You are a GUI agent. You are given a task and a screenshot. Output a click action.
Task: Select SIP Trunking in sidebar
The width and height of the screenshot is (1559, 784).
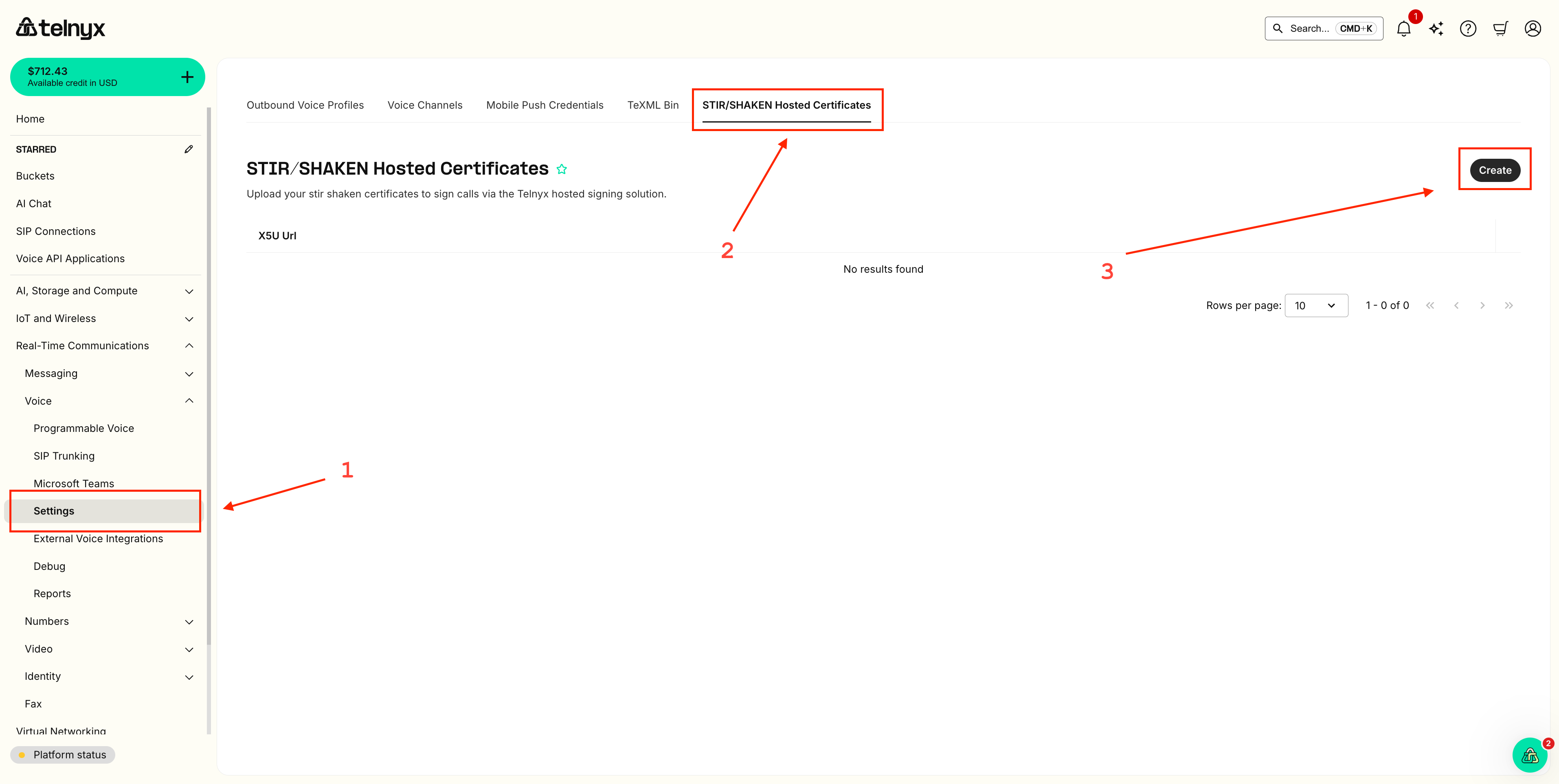[64, 456]
